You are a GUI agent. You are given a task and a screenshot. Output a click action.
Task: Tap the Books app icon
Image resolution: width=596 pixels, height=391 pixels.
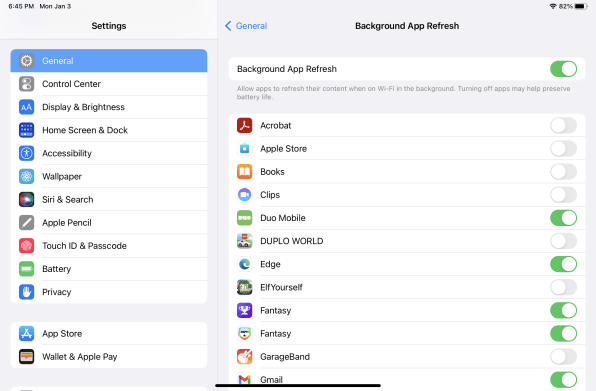(244, 172)
